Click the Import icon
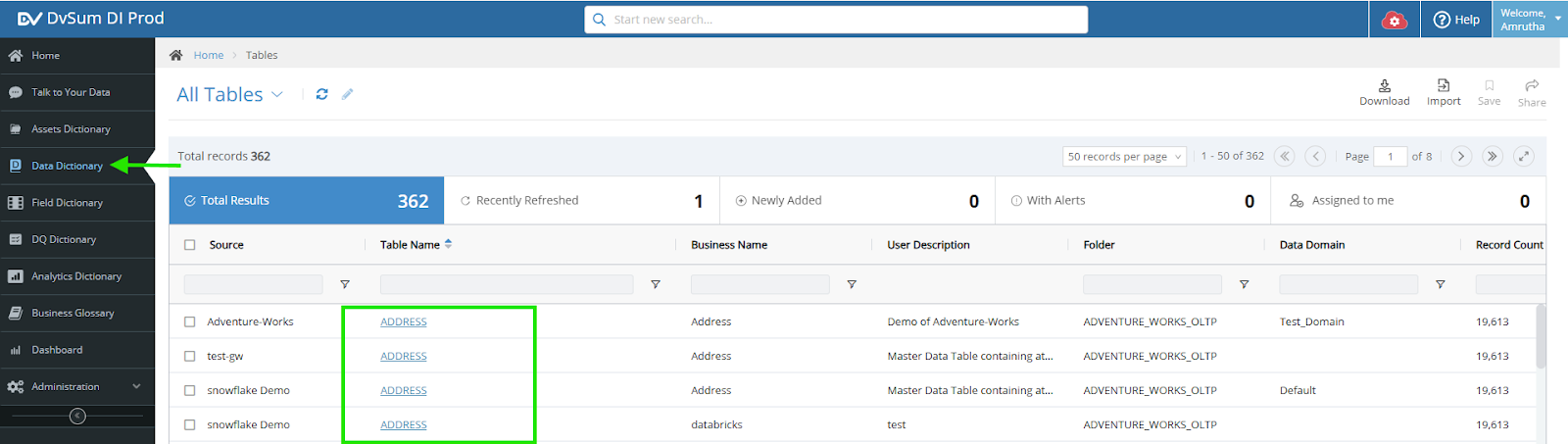Image resolution: width=1568 pixels, height=444 pixels. pyautogui.click(x=1444, y=85)
